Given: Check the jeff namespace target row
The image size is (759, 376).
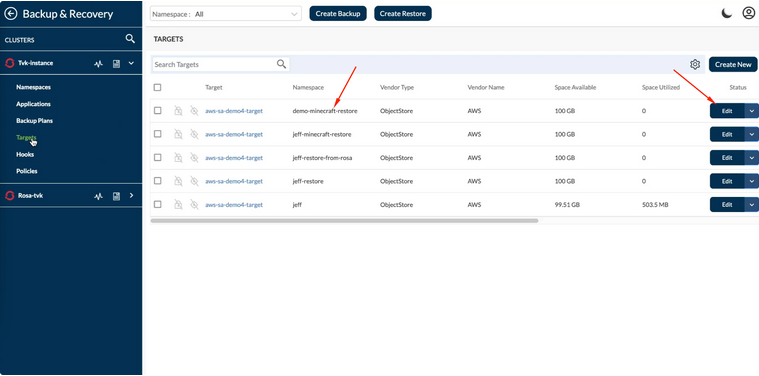Looking at the screenshot, I should (157, 205).
